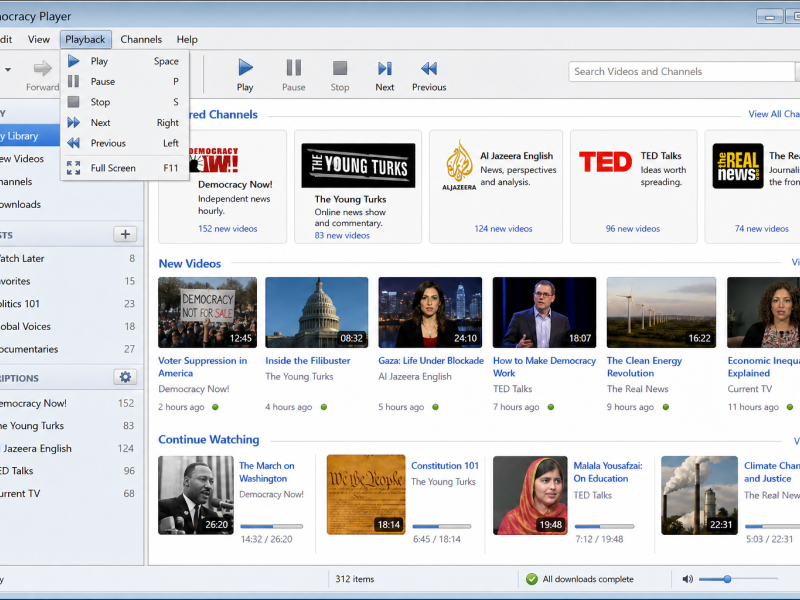Open the dropdown arrow beside Forward
800x600 pixels.
click(8, 69)
